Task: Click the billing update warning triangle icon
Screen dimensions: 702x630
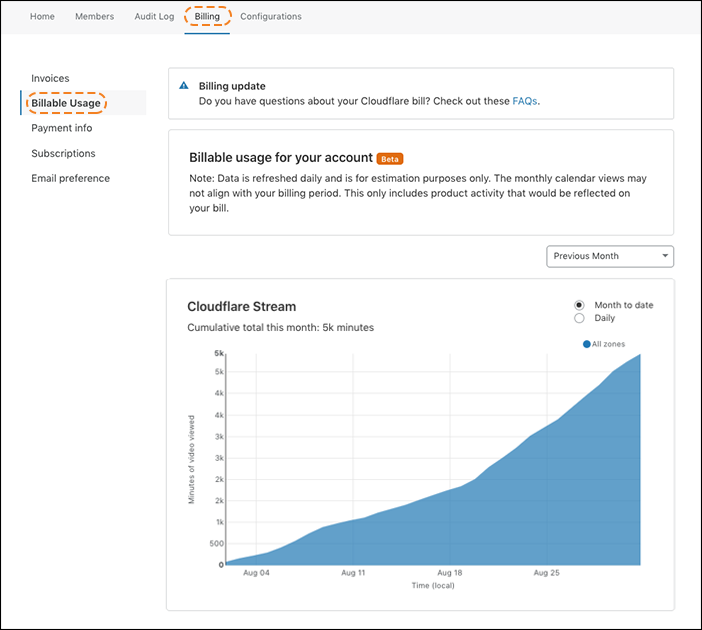Action: [x=184, y=86]
